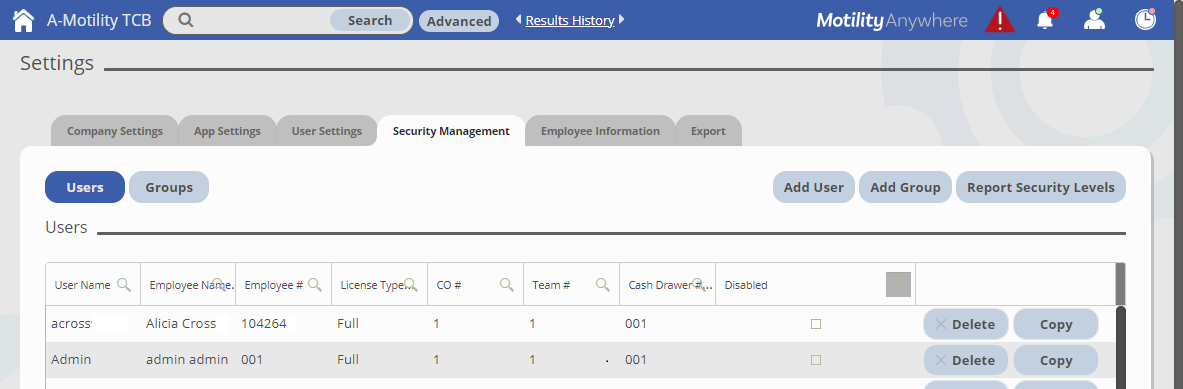Click the Add Group button
This screenshot has width=1183, height=389.
pos(905,187)
